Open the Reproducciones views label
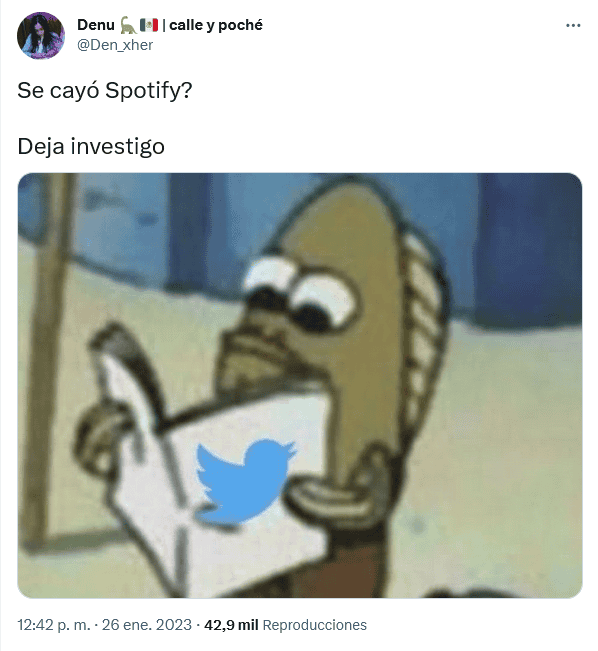The height and width of the screenshot is (651, 598). (x=315, y=625)
